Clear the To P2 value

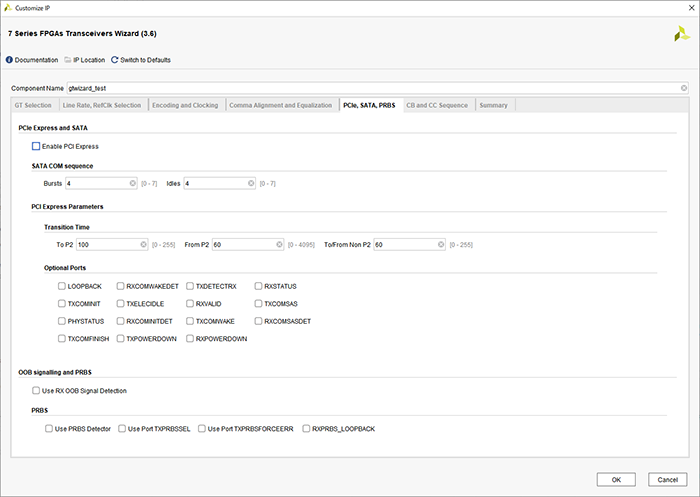143,245
